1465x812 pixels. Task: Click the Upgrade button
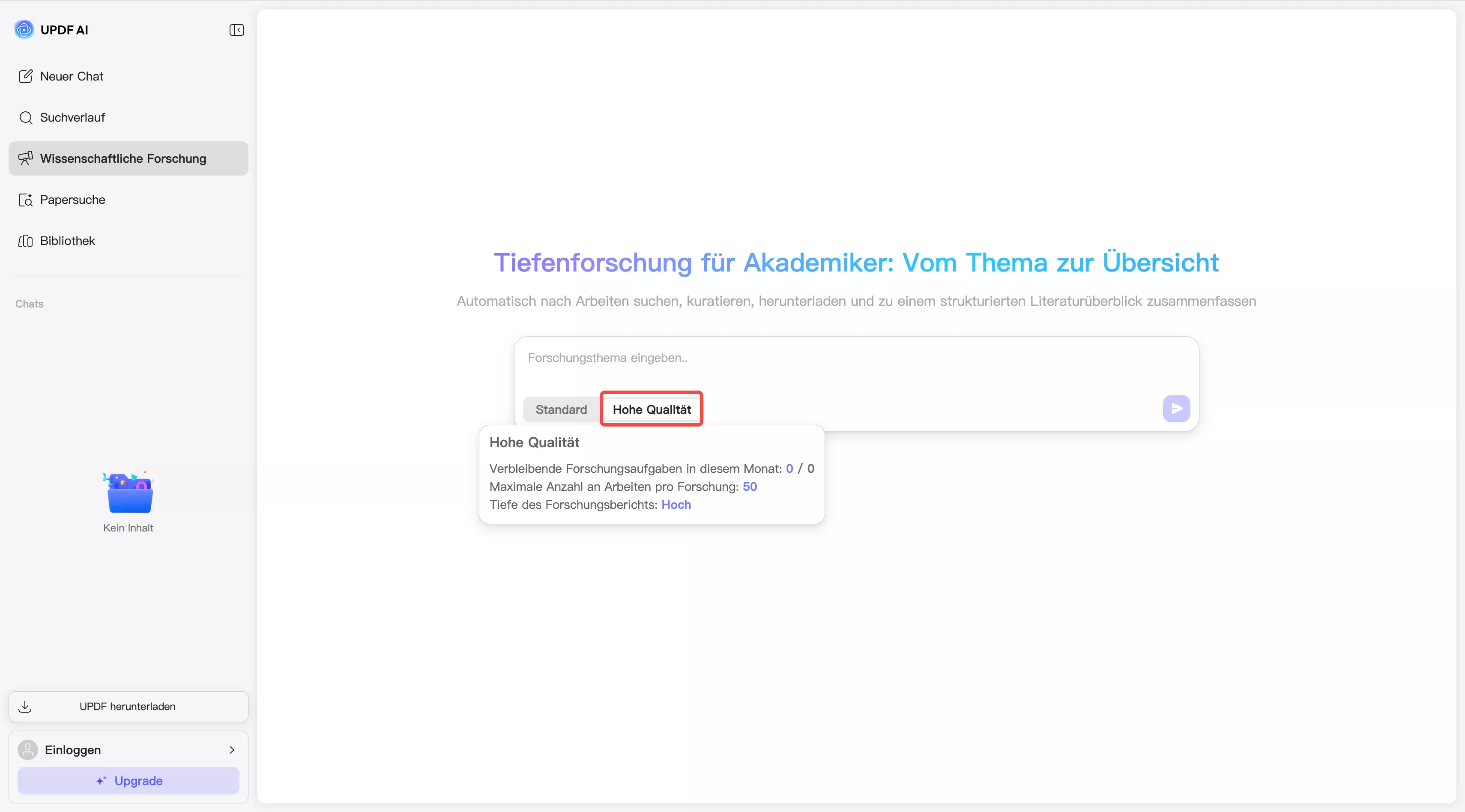(128, 780)
